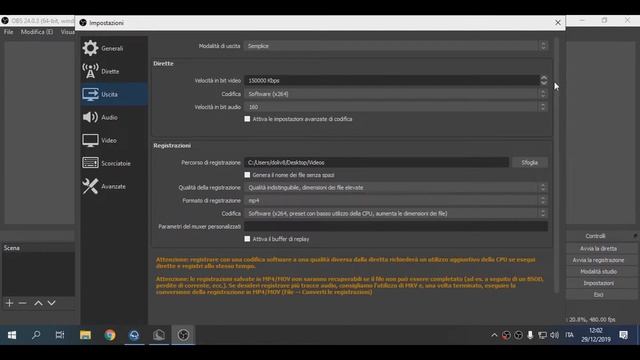Increase video bitrate with stepper arrows
This screenshot has width=640, height=360.
coord(544,78)
